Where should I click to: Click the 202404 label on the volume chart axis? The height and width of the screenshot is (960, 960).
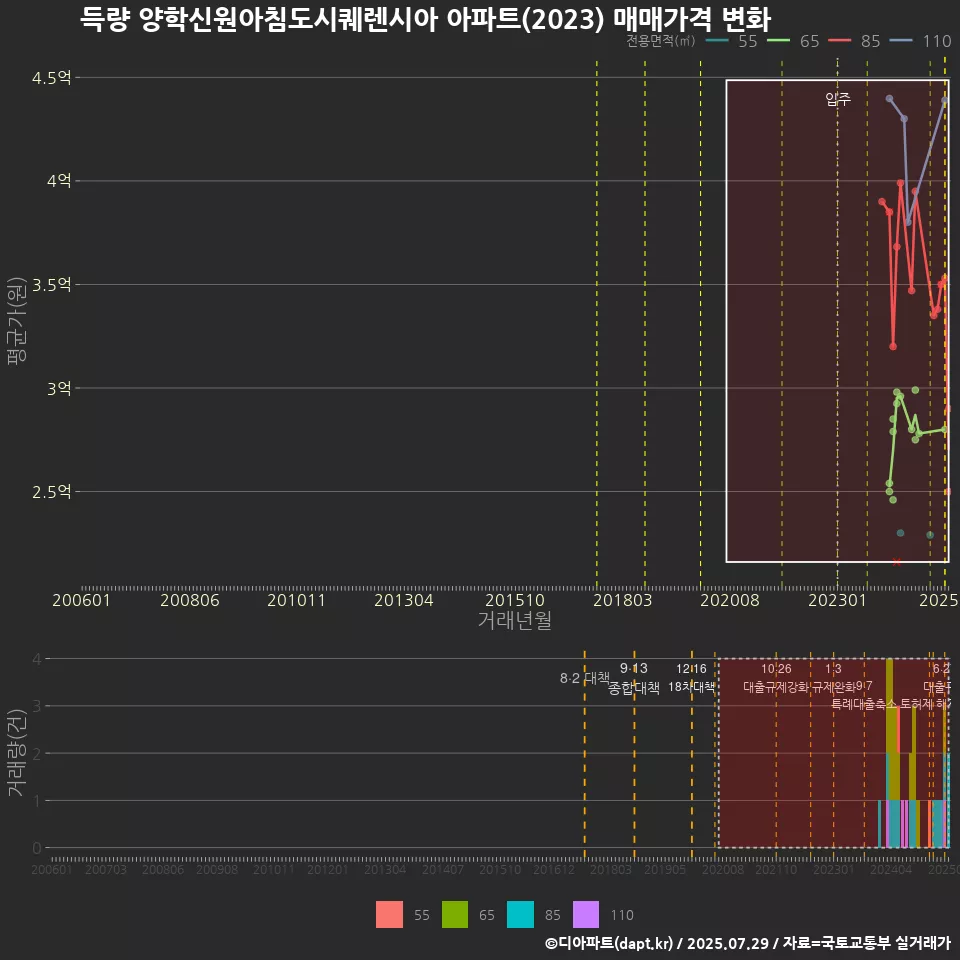pyautogui.click(x=891, y=869)
